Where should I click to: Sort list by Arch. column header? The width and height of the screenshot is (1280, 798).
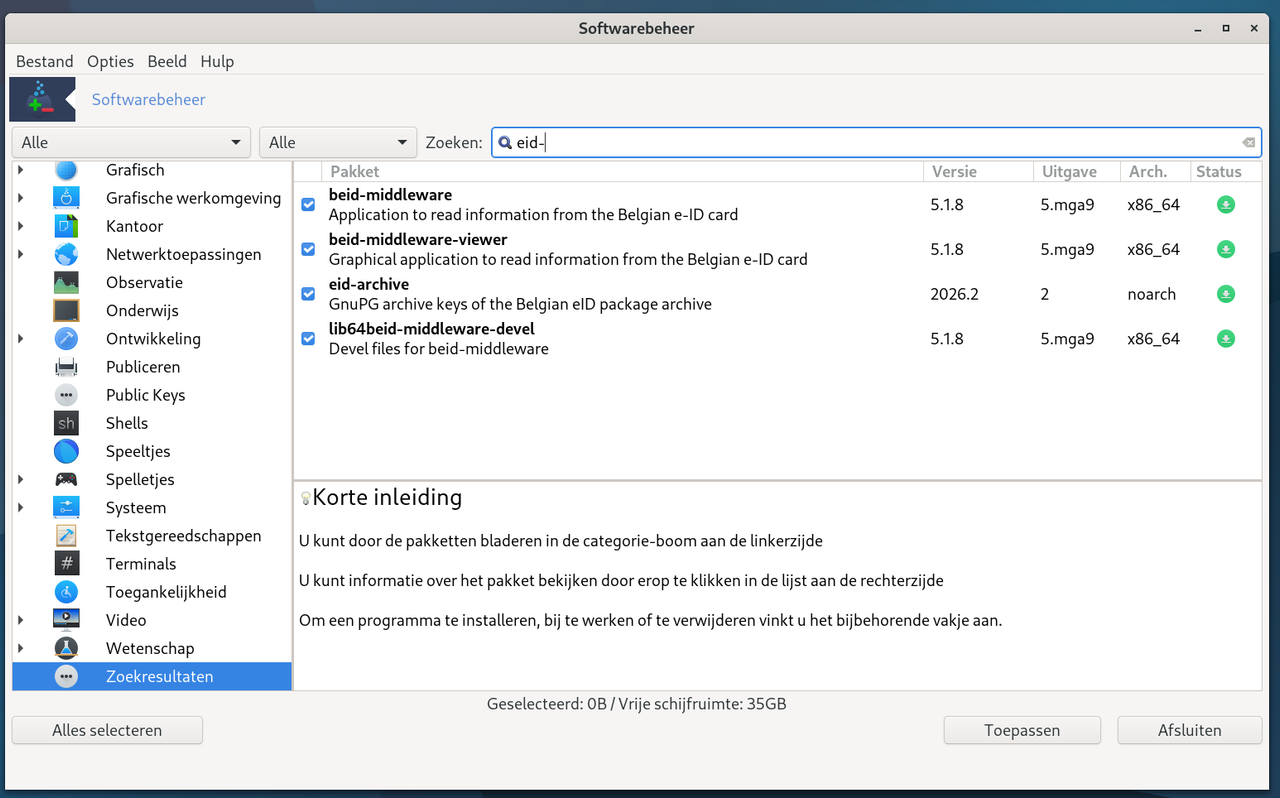click(x=1155, y=171)
